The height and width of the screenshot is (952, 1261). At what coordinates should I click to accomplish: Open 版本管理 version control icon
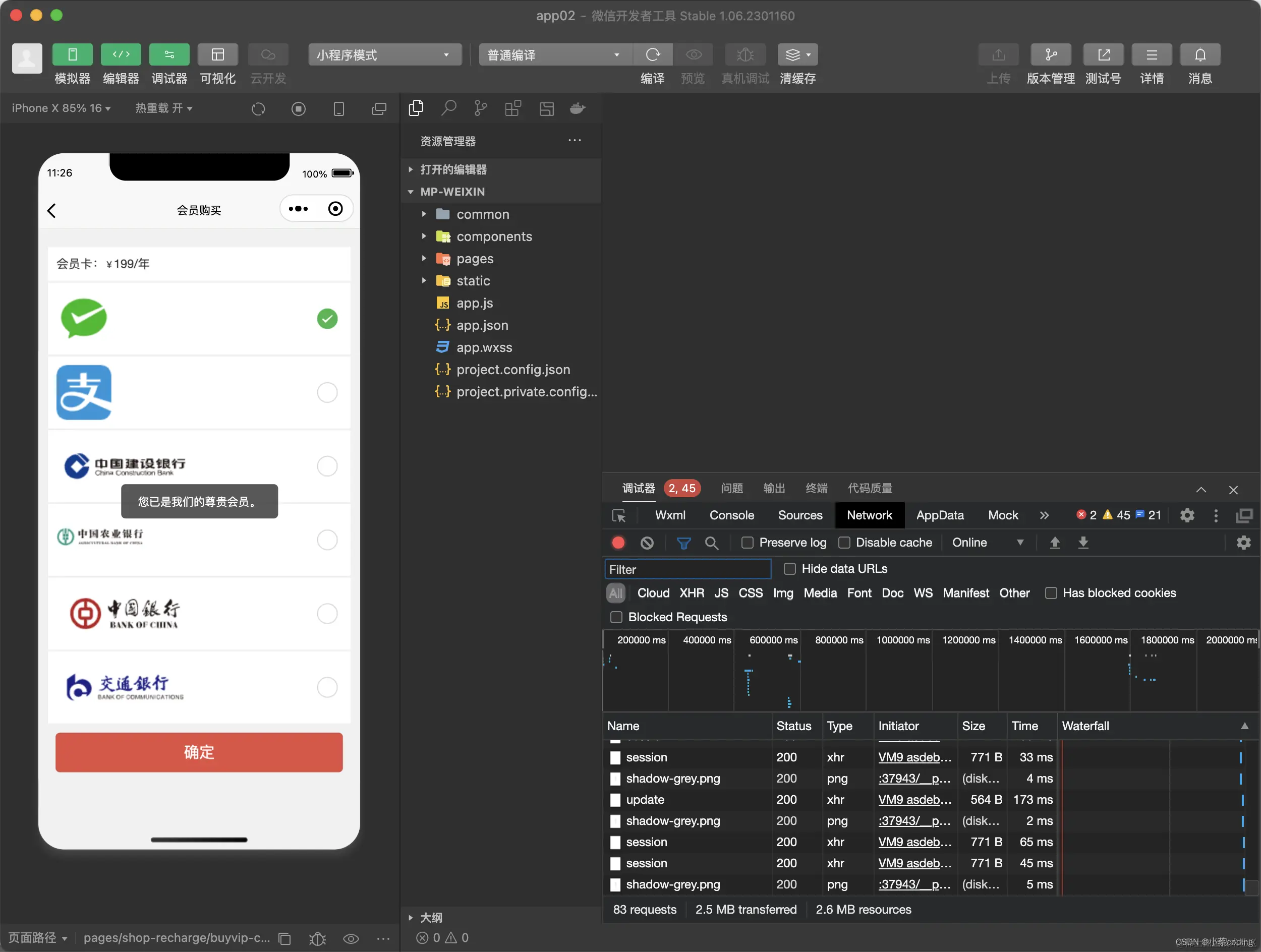(1050, 54)
